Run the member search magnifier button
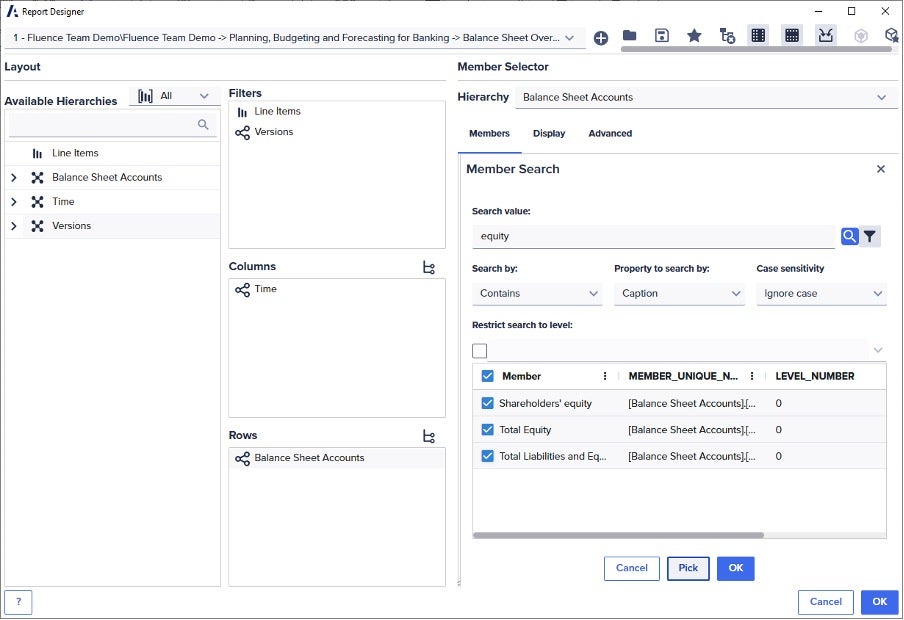 pyautogui.click(x=849, y=236)
